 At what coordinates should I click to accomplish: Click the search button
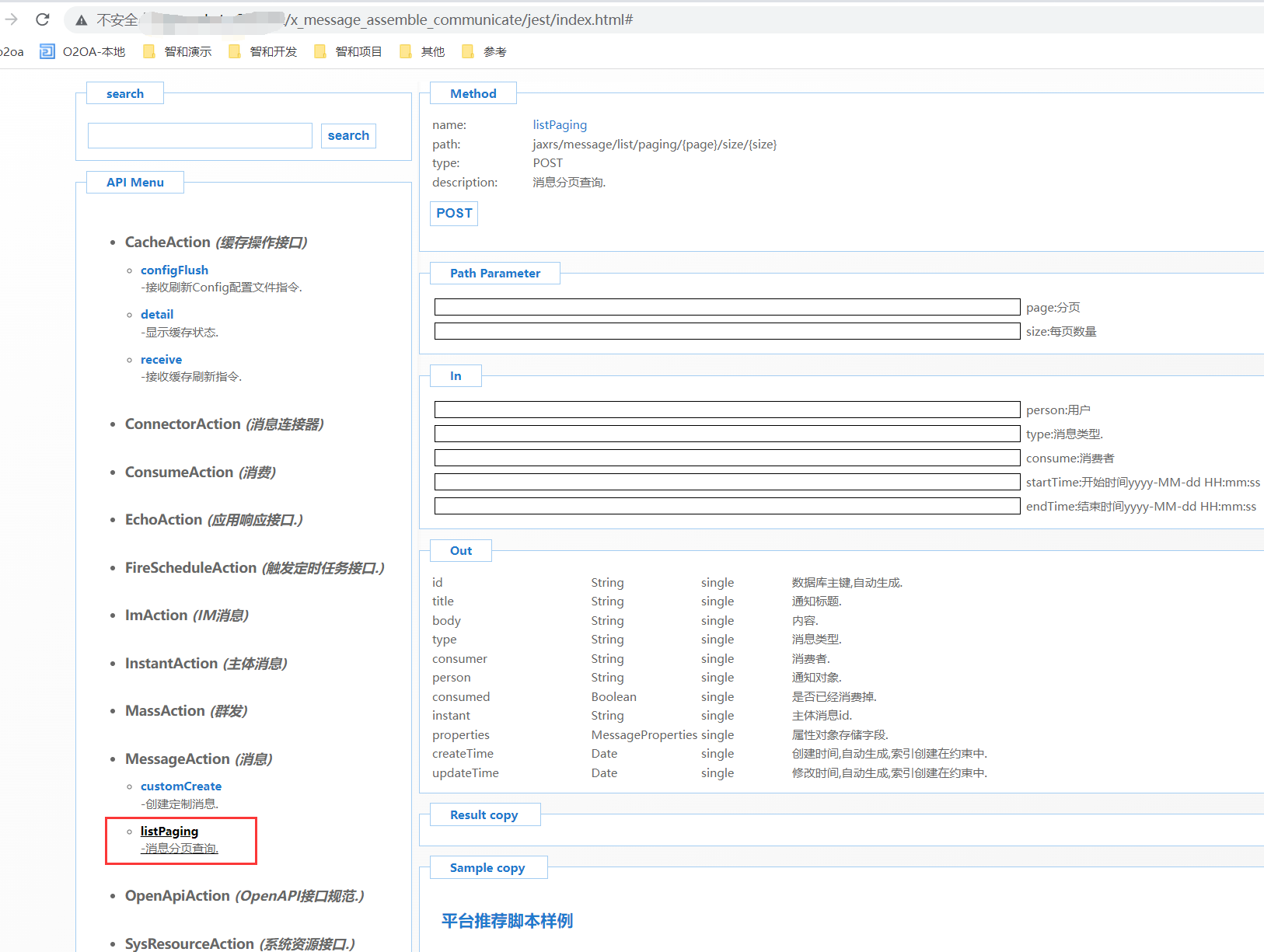pyautogui.click(x=348, y=136)
